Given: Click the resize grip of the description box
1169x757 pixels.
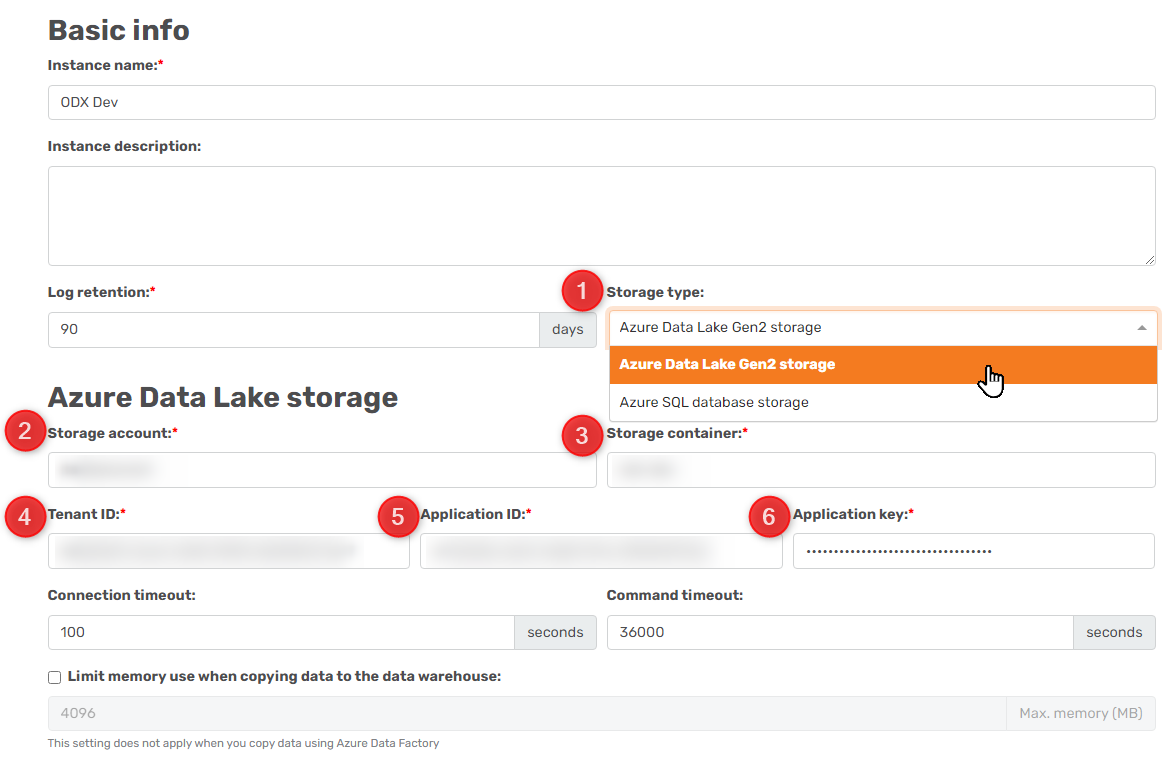Looking at the screenshot, I should (1150, 260).
